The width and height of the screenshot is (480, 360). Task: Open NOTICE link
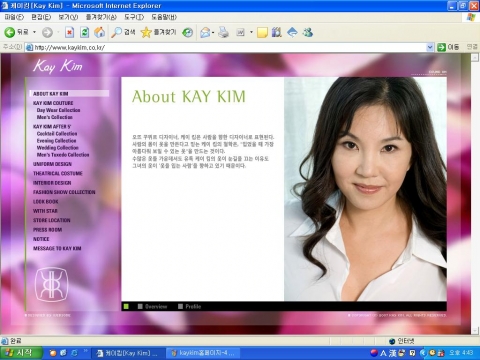pos(41,239)
